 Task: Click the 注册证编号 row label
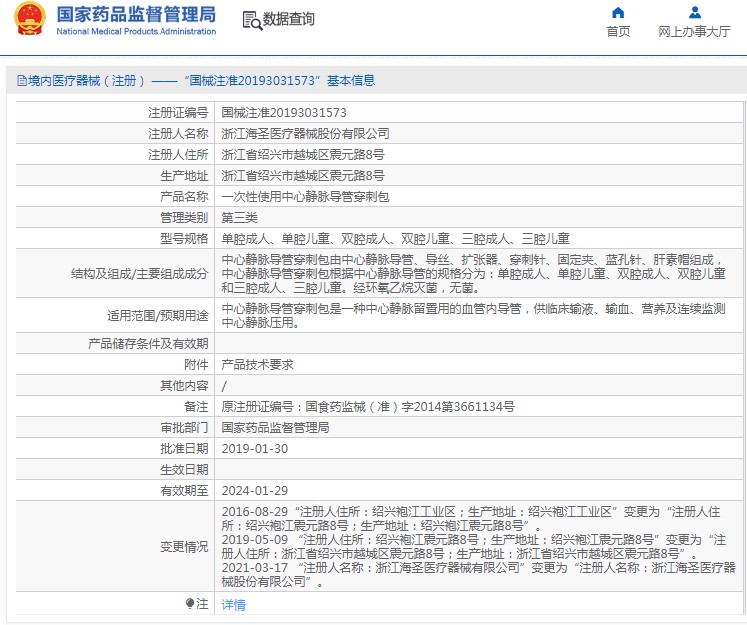click(x=178, y=113)
